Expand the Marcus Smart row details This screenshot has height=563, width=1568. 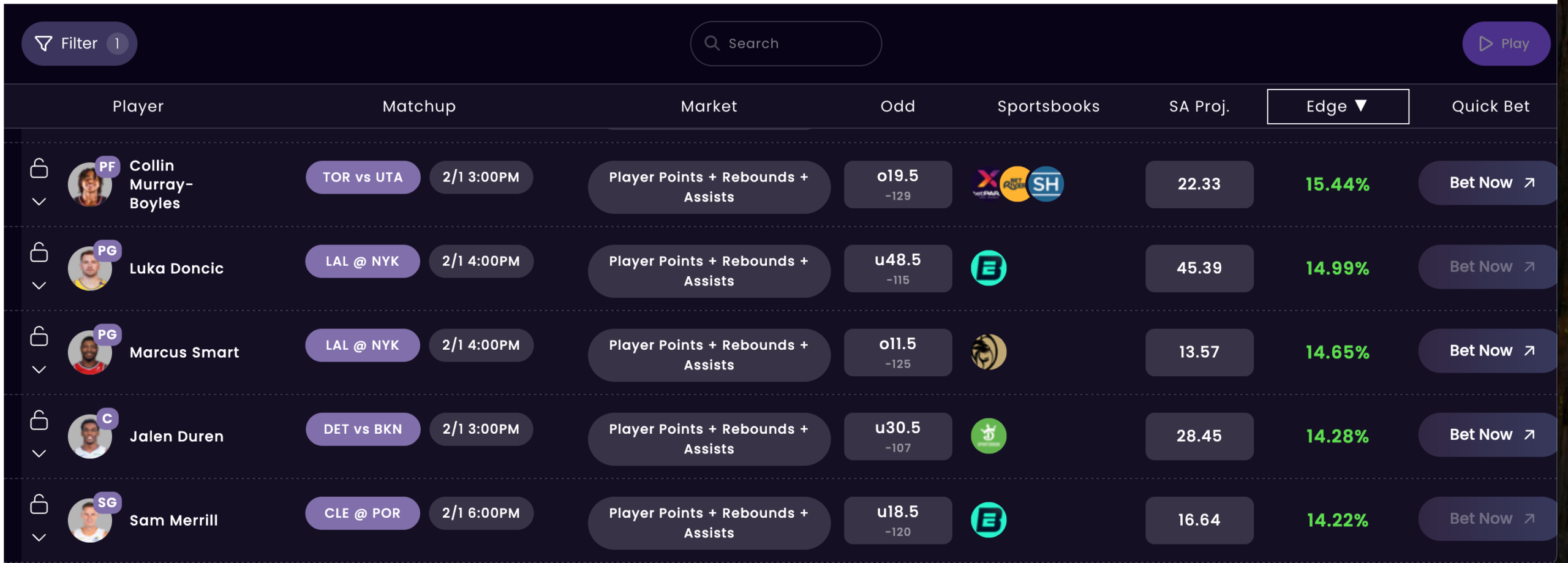tap(39, 369)
